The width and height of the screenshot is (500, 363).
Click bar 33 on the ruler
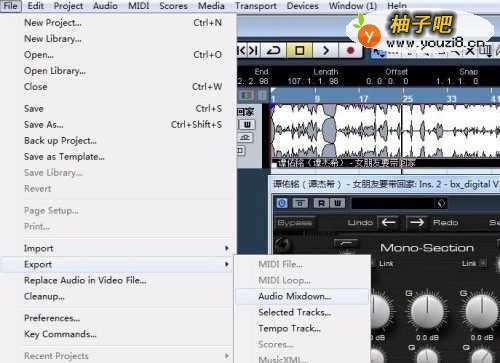(x=451, y=99)
